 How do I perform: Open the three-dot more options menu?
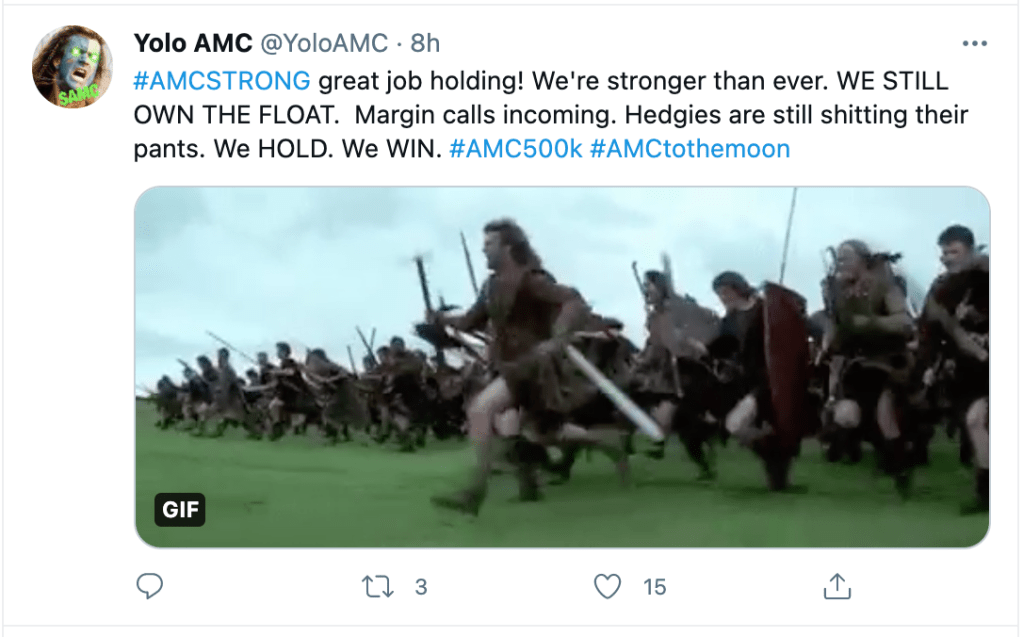973,44
